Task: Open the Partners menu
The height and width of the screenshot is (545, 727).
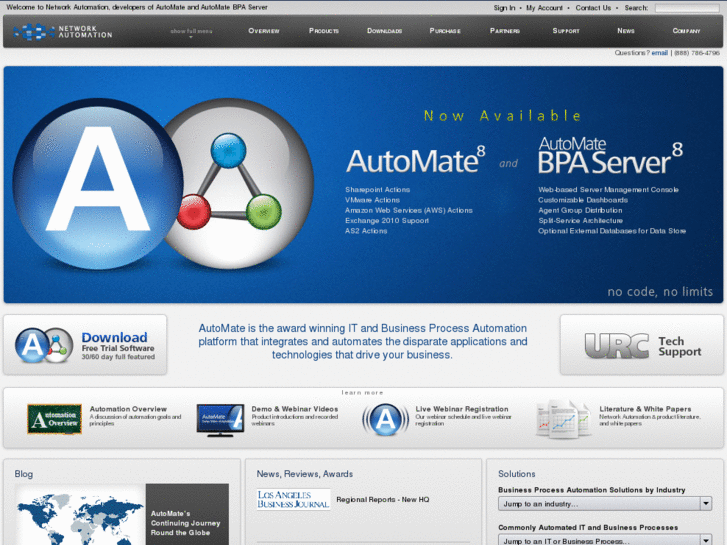Action: (x=504, y=31)
